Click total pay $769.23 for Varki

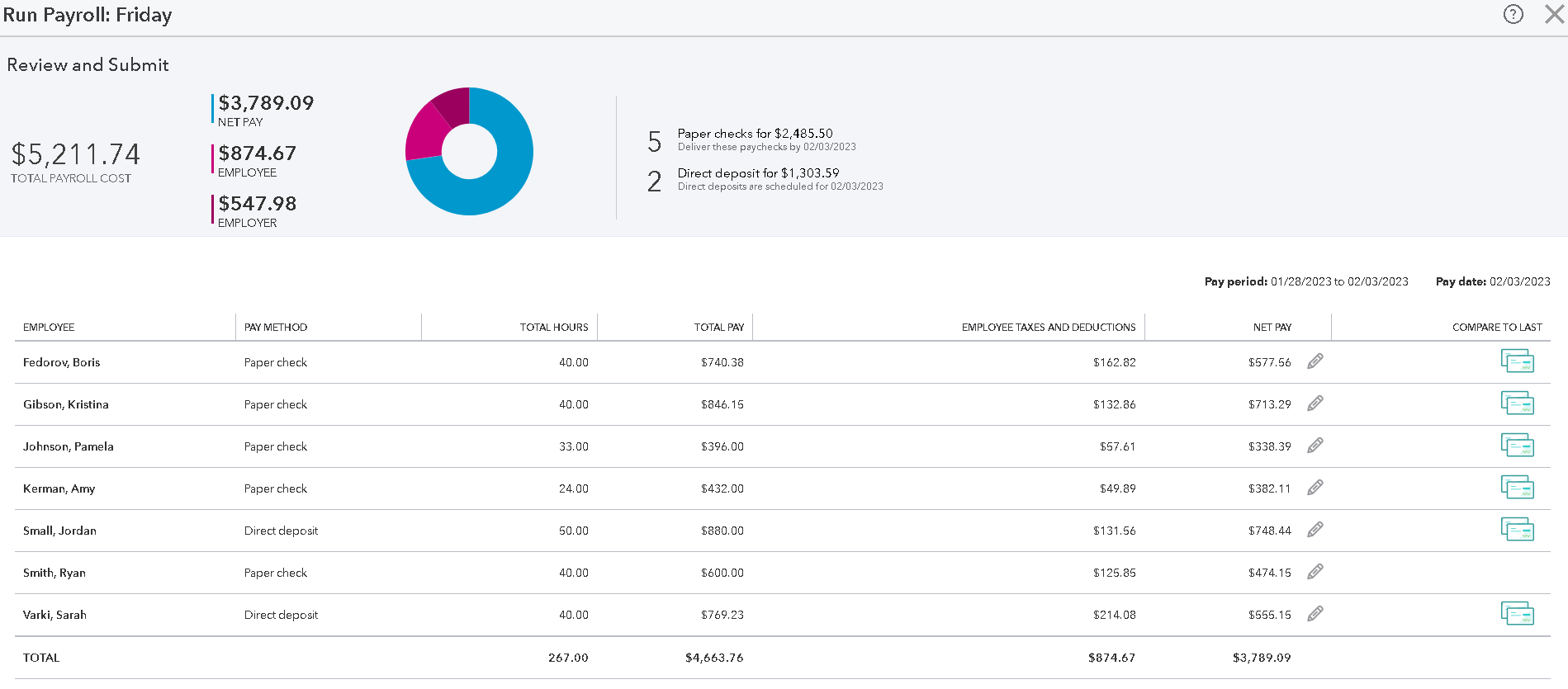(722, 615)
